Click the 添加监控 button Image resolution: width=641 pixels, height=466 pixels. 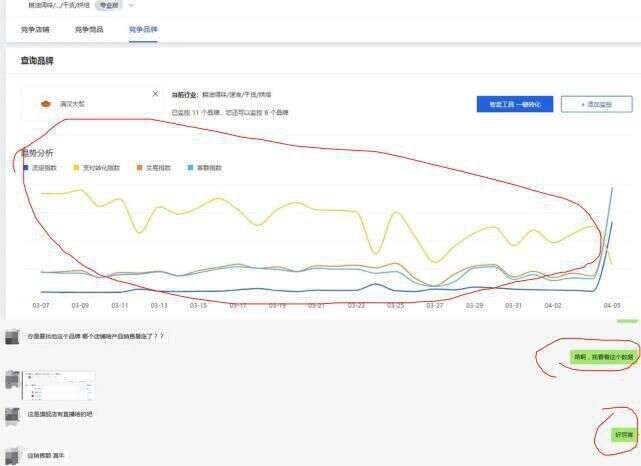pyautogui.click(x=596, y=103)
